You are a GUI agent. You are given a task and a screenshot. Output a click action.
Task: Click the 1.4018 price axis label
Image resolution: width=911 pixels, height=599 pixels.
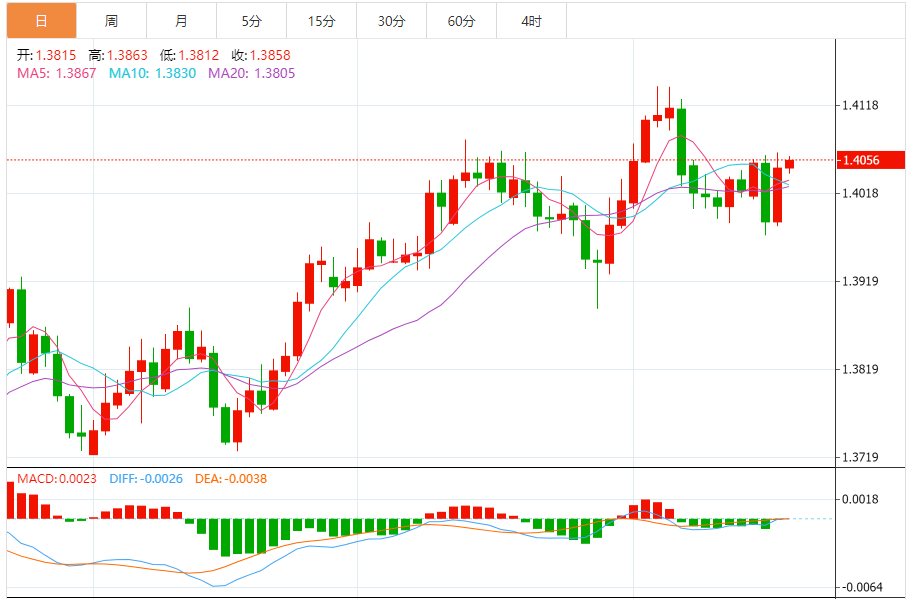[860, 193]
